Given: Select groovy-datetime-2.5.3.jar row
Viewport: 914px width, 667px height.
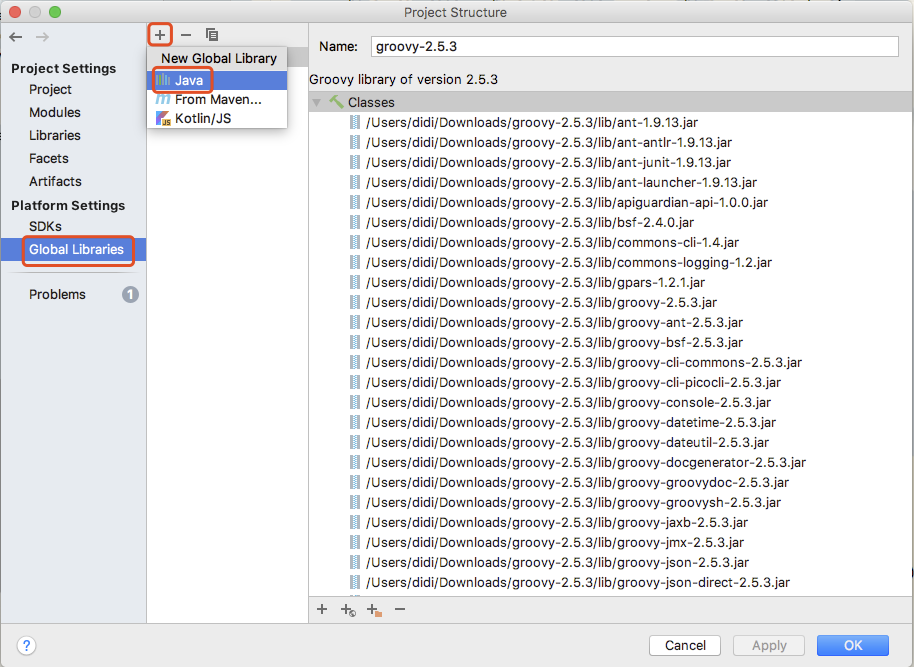Looking at the screenshot, I should (610, 422).
